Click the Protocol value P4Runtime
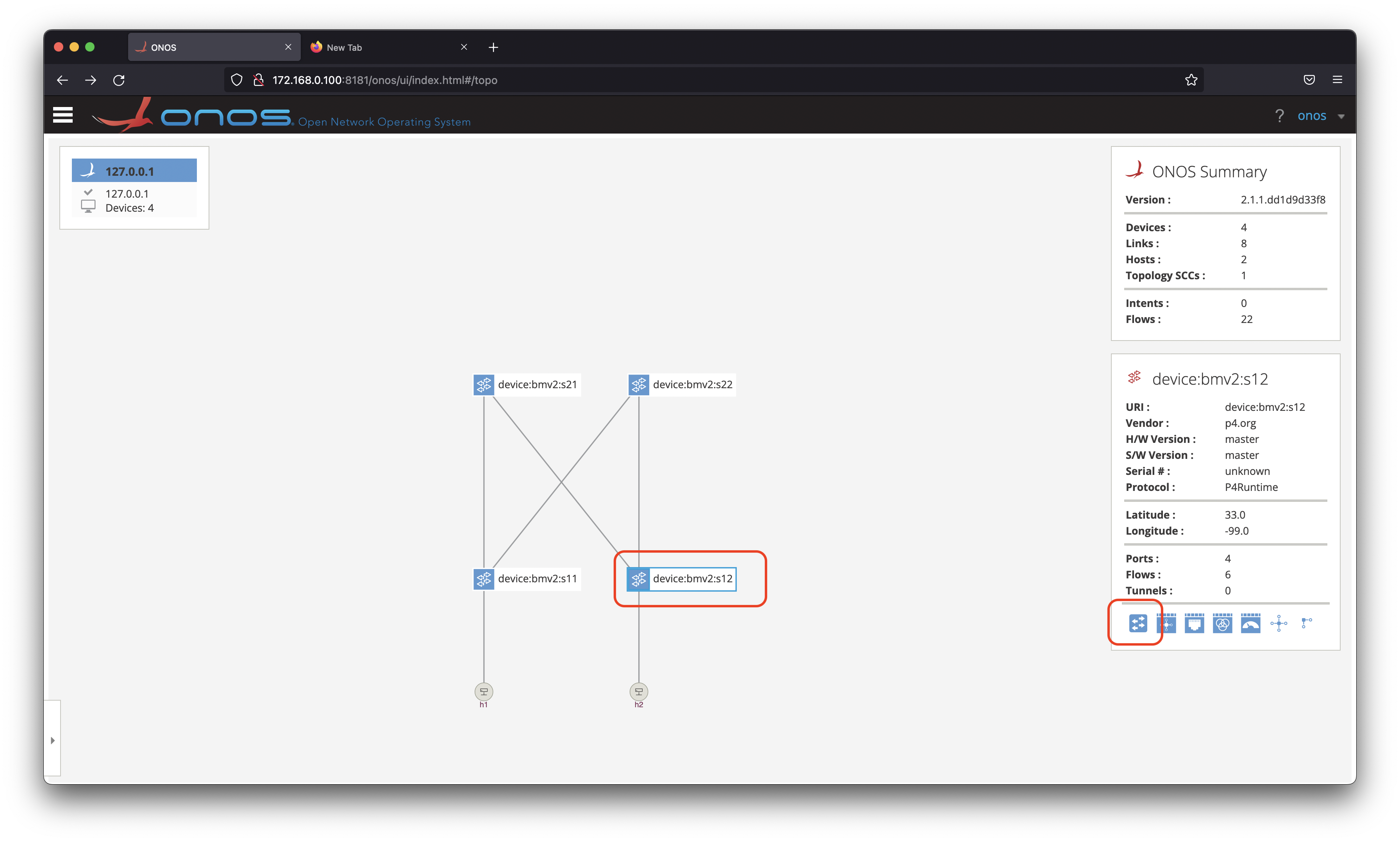Screen dimensions: 1400x842 [x=1251, y=487]
